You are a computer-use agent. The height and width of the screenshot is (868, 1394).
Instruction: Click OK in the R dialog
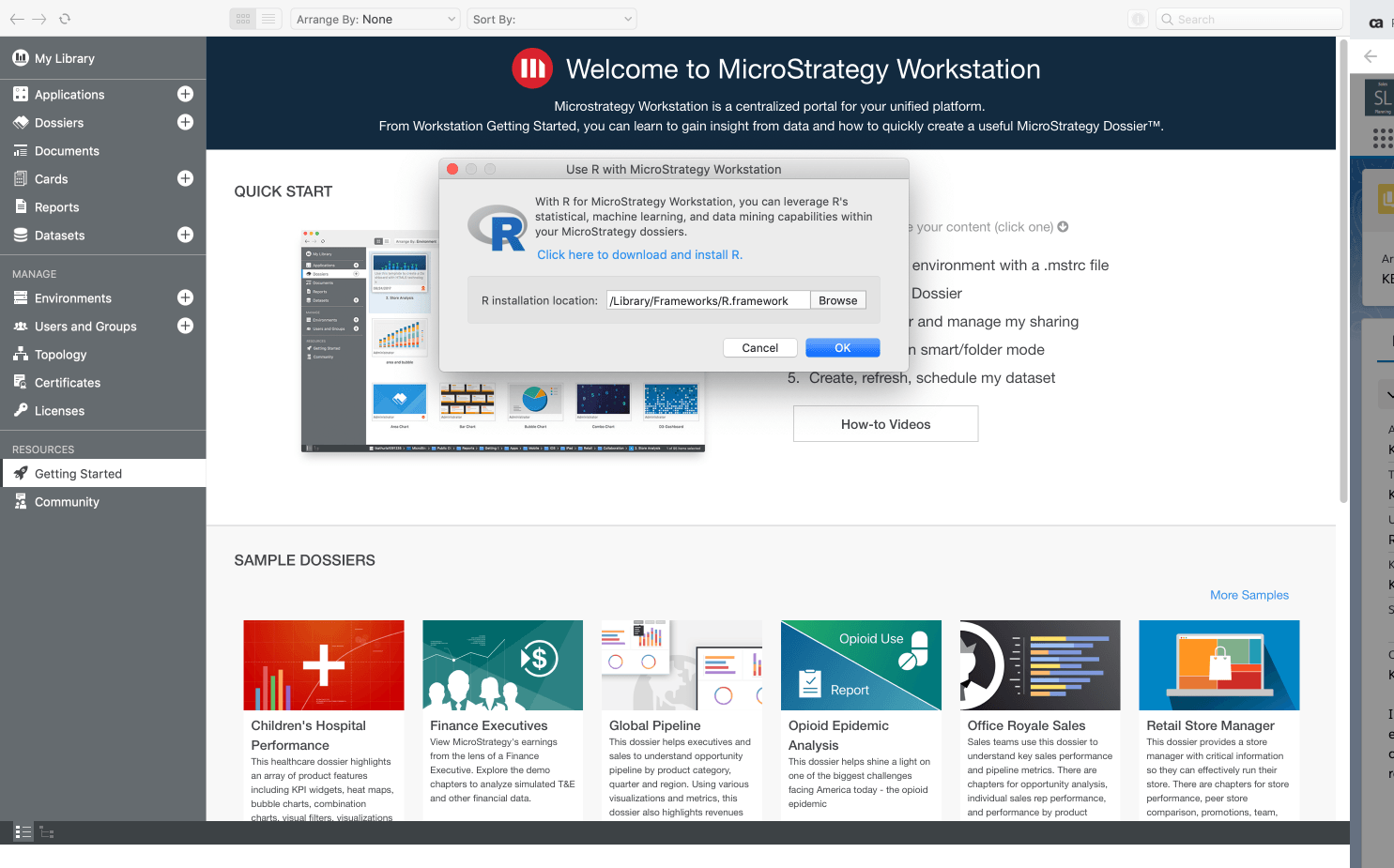(843, 348)
